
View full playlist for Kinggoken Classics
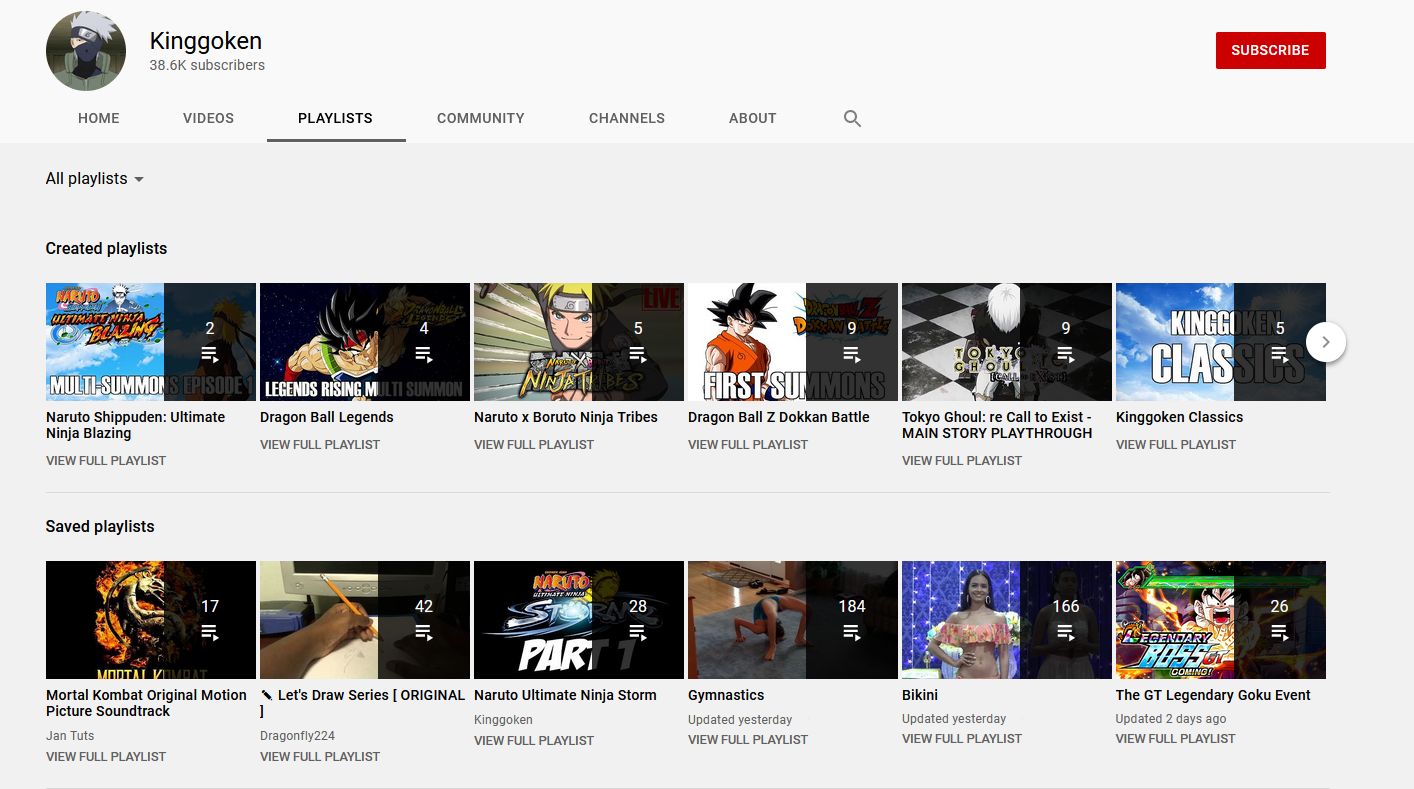pos(1176,445)
